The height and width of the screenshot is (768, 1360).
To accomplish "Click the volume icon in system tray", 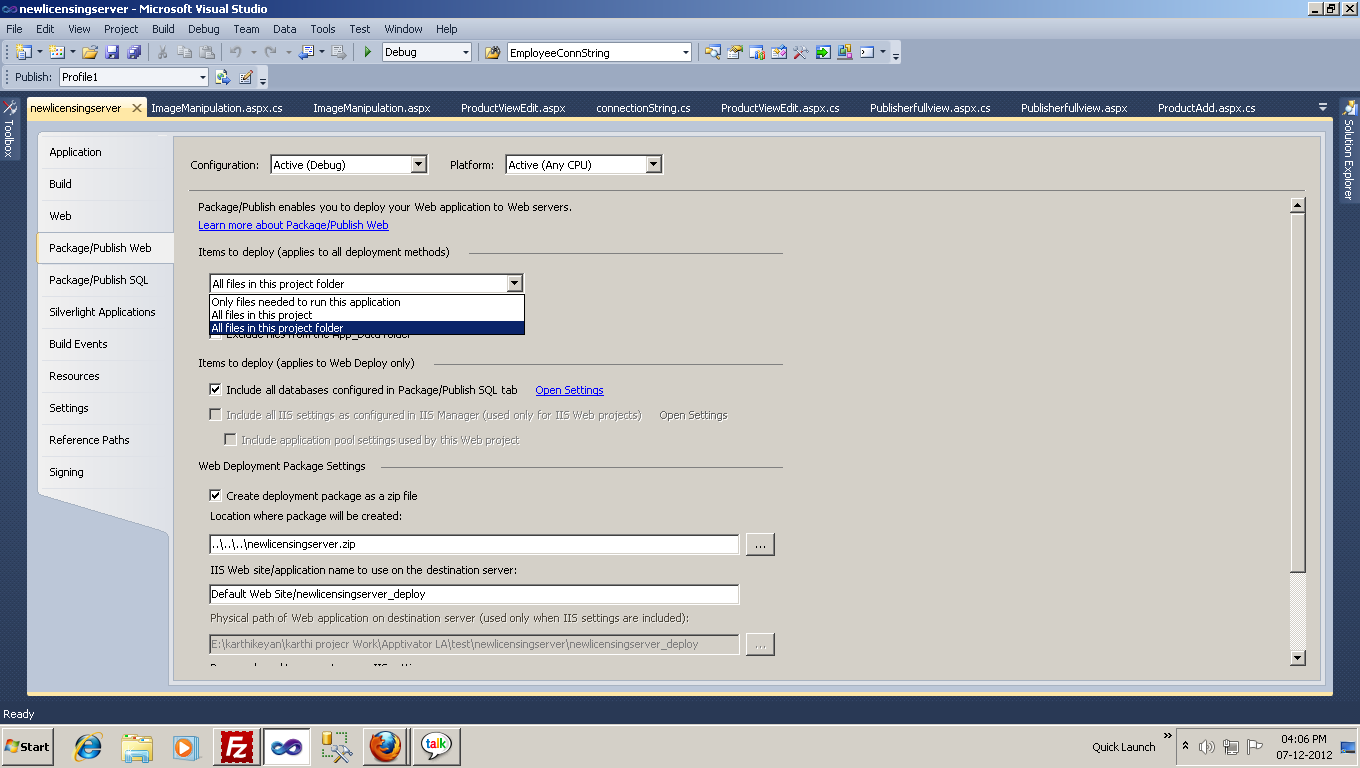I will 1207,747.
